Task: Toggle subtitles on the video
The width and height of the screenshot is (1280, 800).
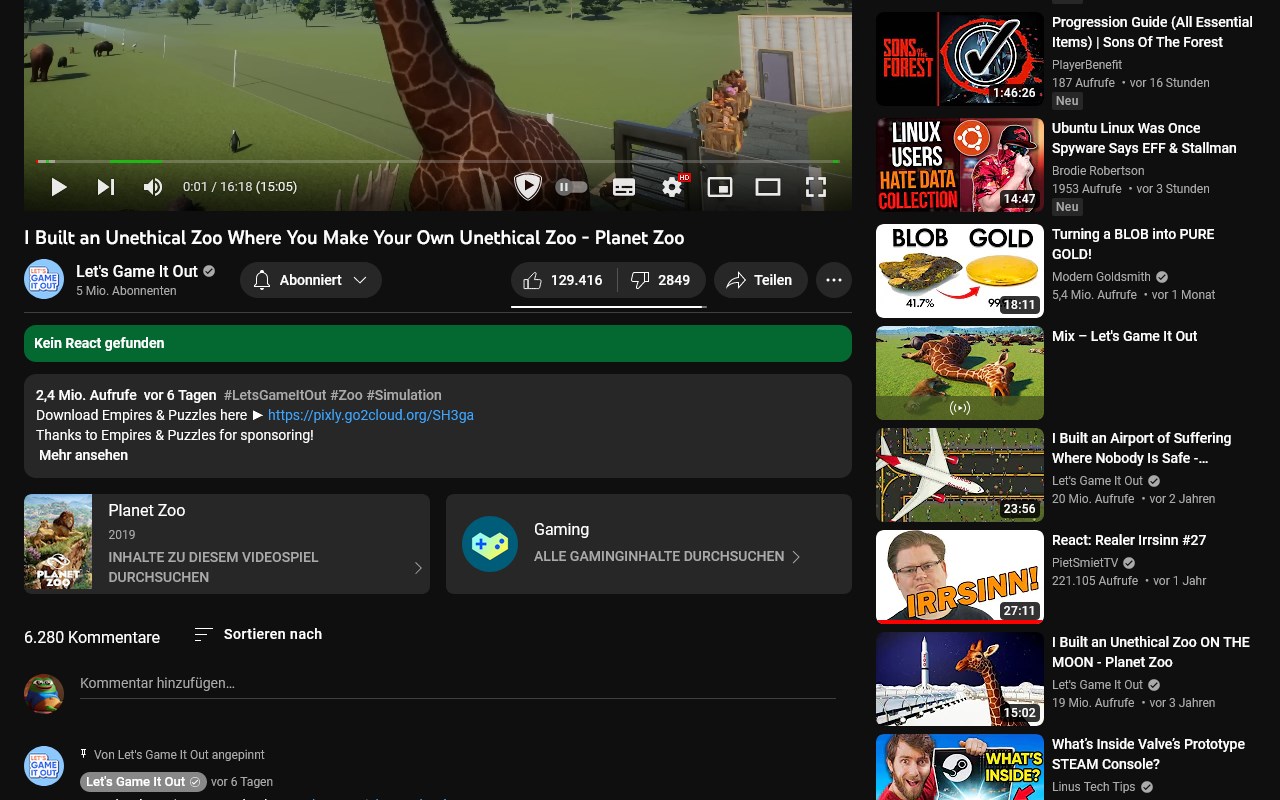Action: tap(624, 187)
